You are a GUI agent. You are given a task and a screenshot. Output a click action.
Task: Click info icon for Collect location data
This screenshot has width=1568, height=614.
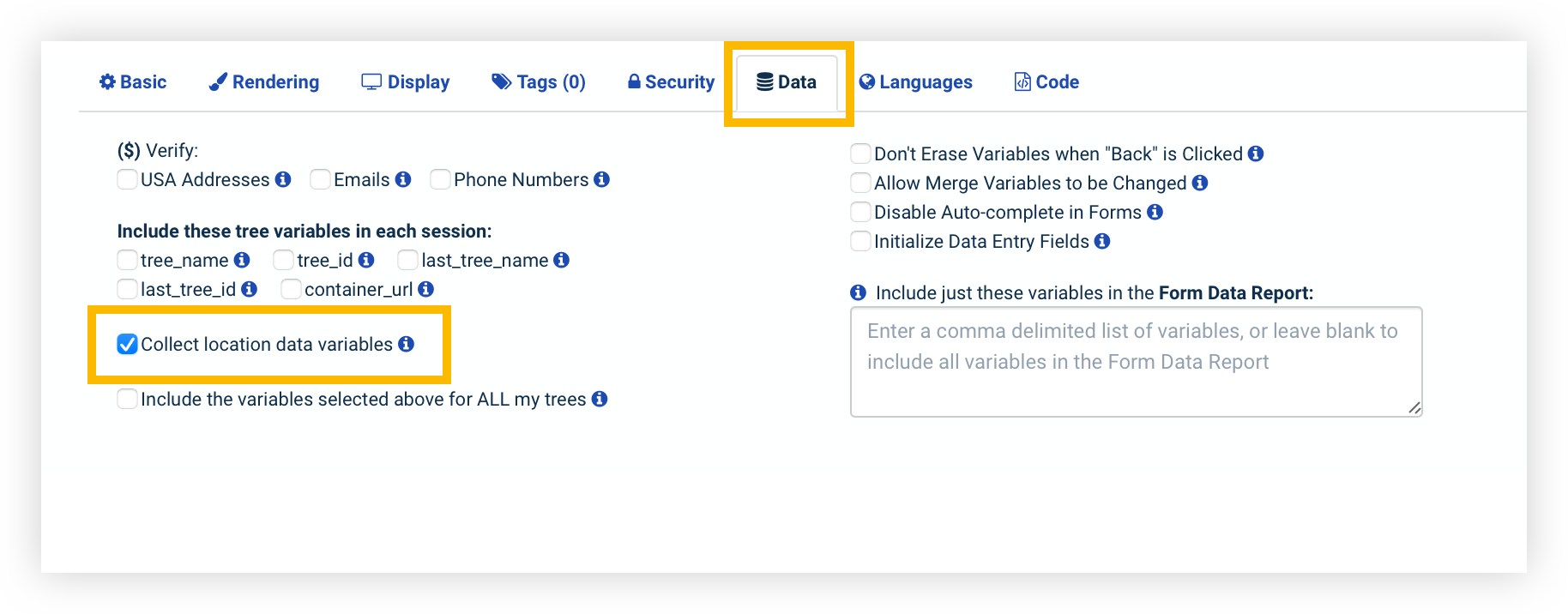tap(407, 344)
